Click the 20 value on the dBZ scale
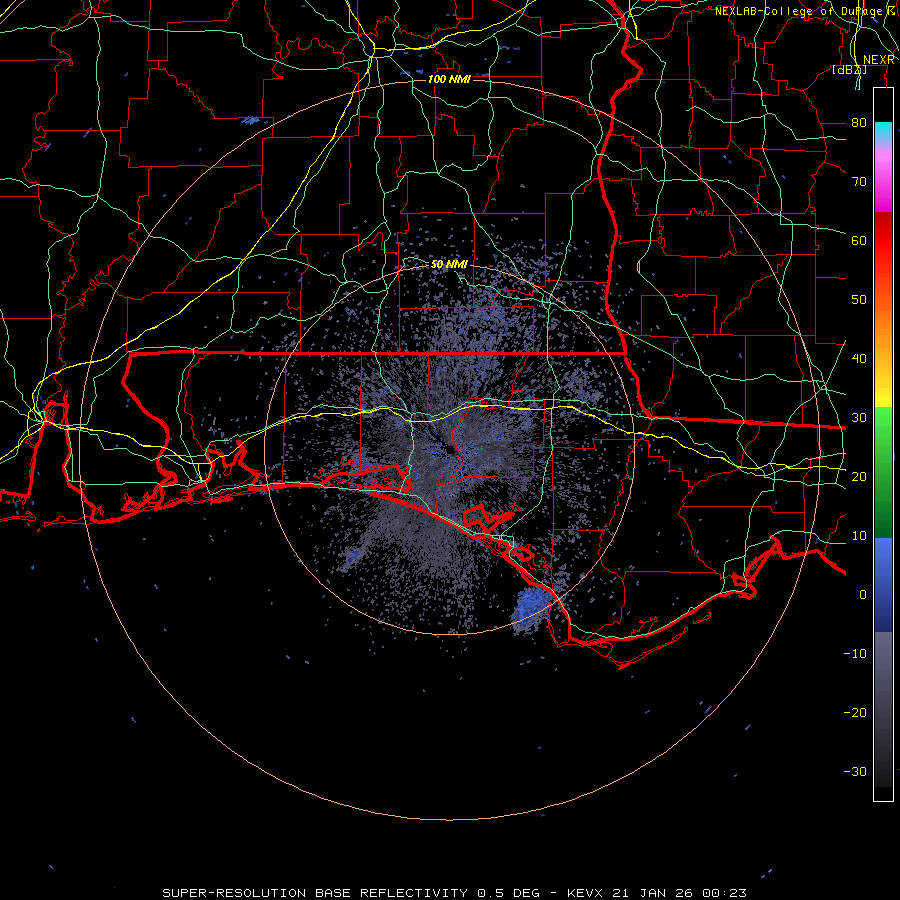The width and height of the screenshot is (900, 900). tap(859, 476)
